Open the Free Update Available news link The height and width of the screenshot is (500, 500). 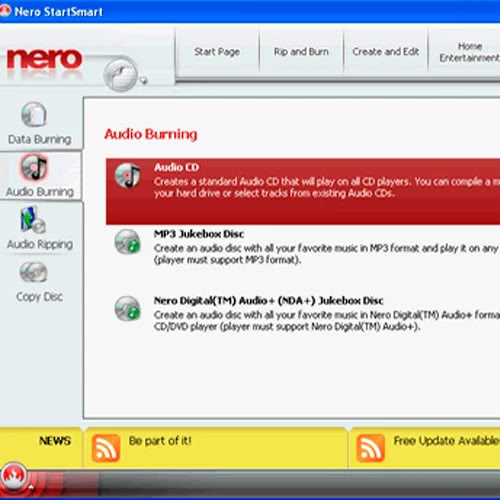coord(447,441)
